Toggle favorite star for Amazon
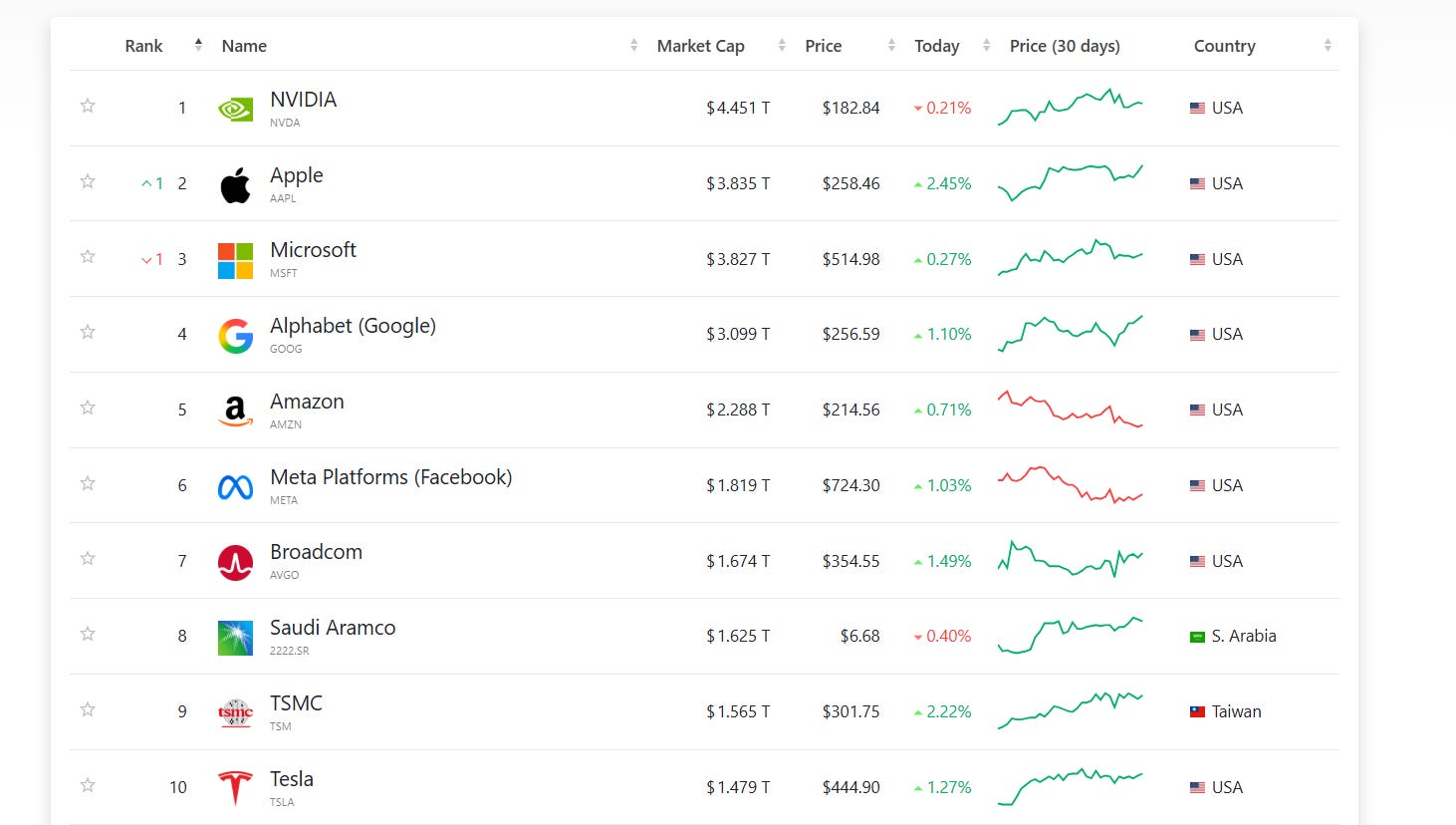Image resolution: width=1456 pixels, height=825 pixels. [x=88, y=408]
